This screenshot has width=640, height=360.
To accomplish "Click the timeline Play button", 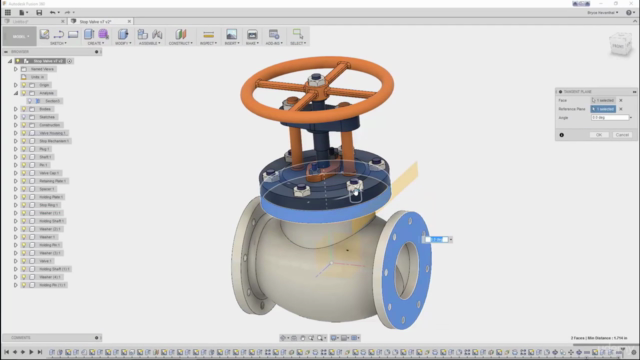I will (31, 352).
